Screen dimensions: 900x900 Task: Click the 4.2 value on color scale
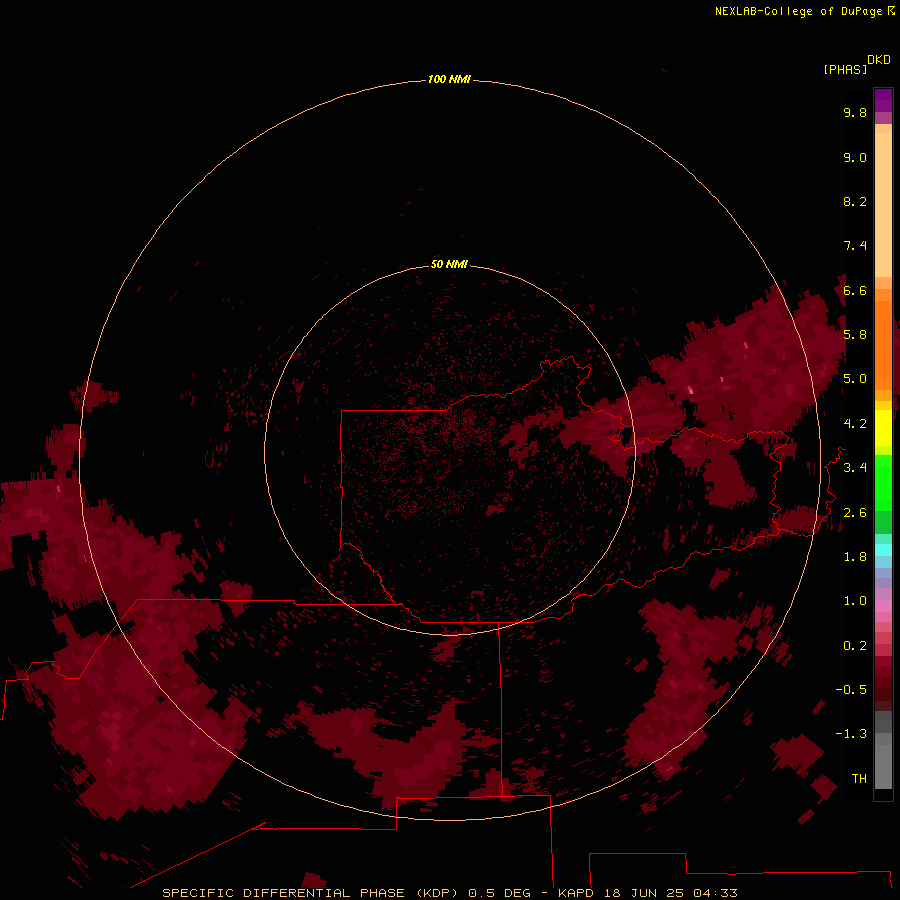pos(855,424)
